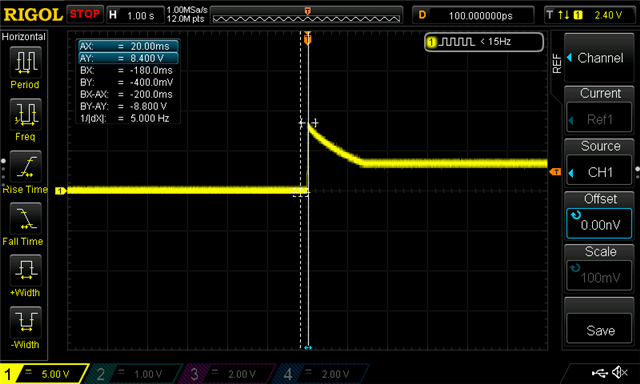The image size is (640, 384).
Task: Click the orange trigger level marker on right edge
Action: coord(555,172)
